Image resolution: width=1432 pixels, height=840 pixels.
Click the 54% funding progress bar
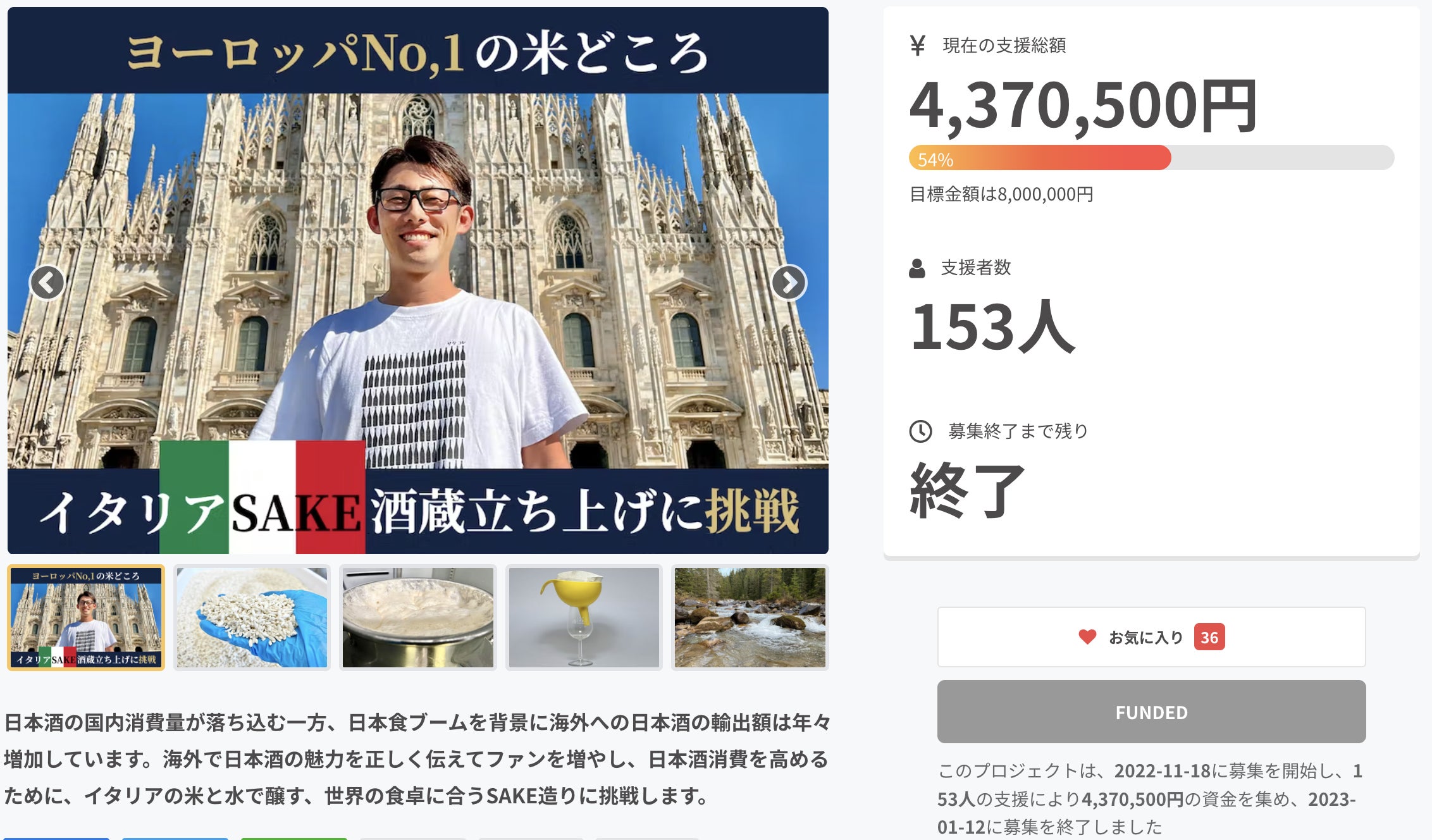pyautogui.click(x=1151, y=157)
